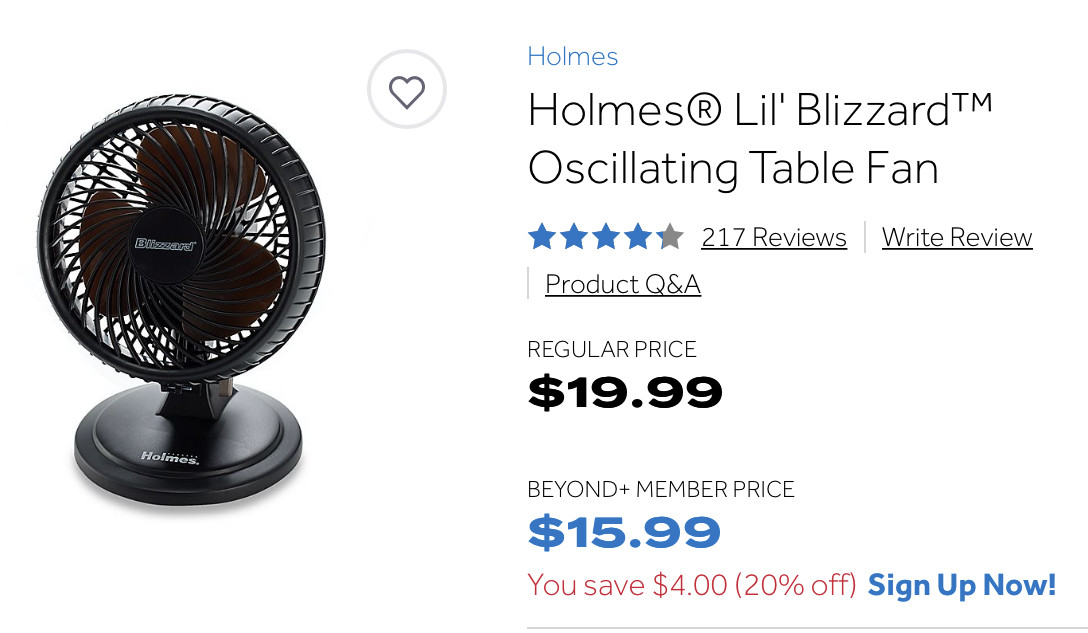Screen dimensions: 1088x633
Task: Click the Holmes logo on the fan base
Action: click(x=169, y=457)
